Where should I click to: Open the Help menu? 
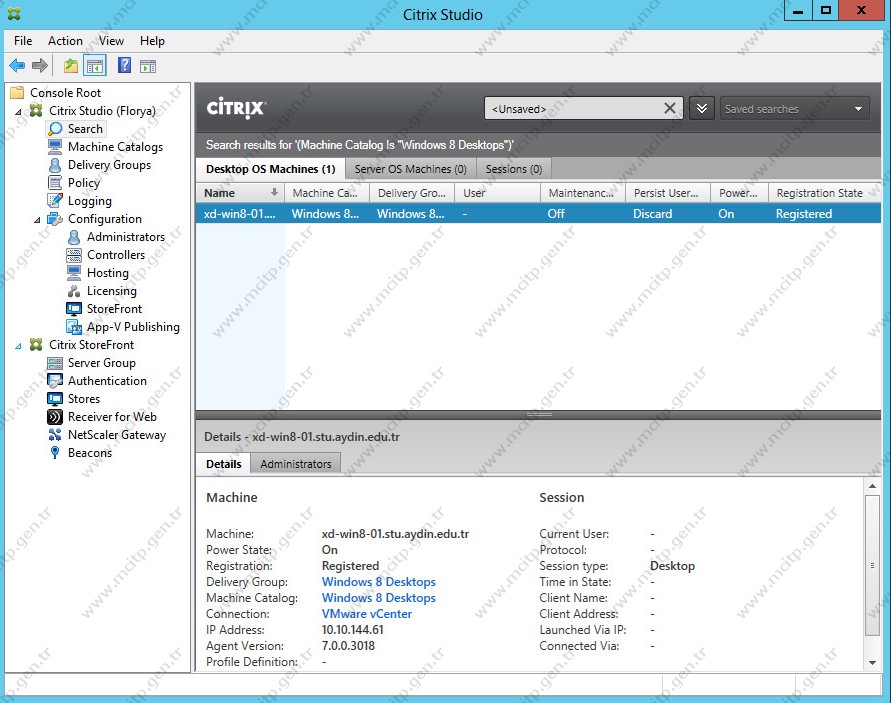point(152,41)
